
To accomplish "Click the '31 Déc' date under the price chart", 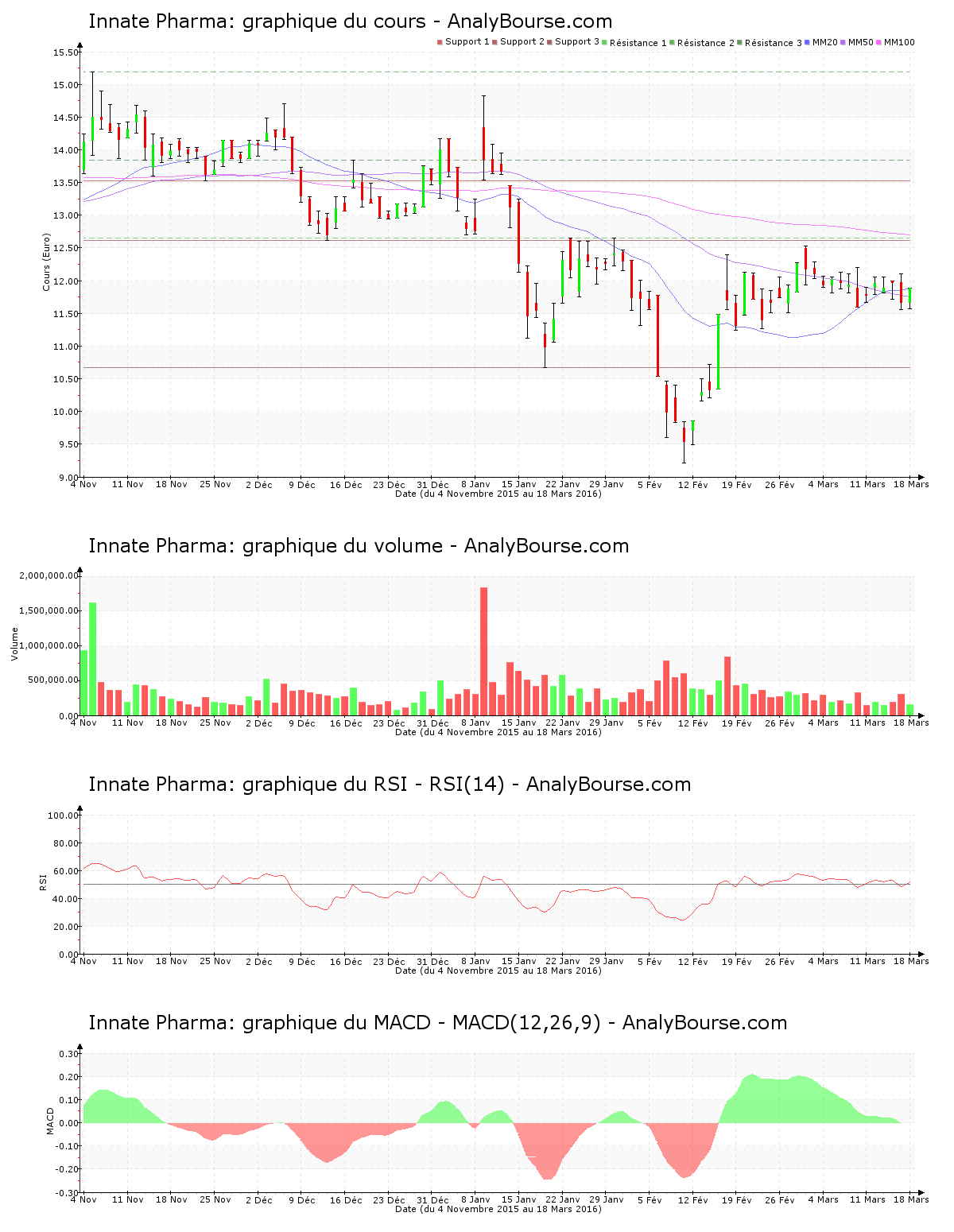I will [432, 484].
